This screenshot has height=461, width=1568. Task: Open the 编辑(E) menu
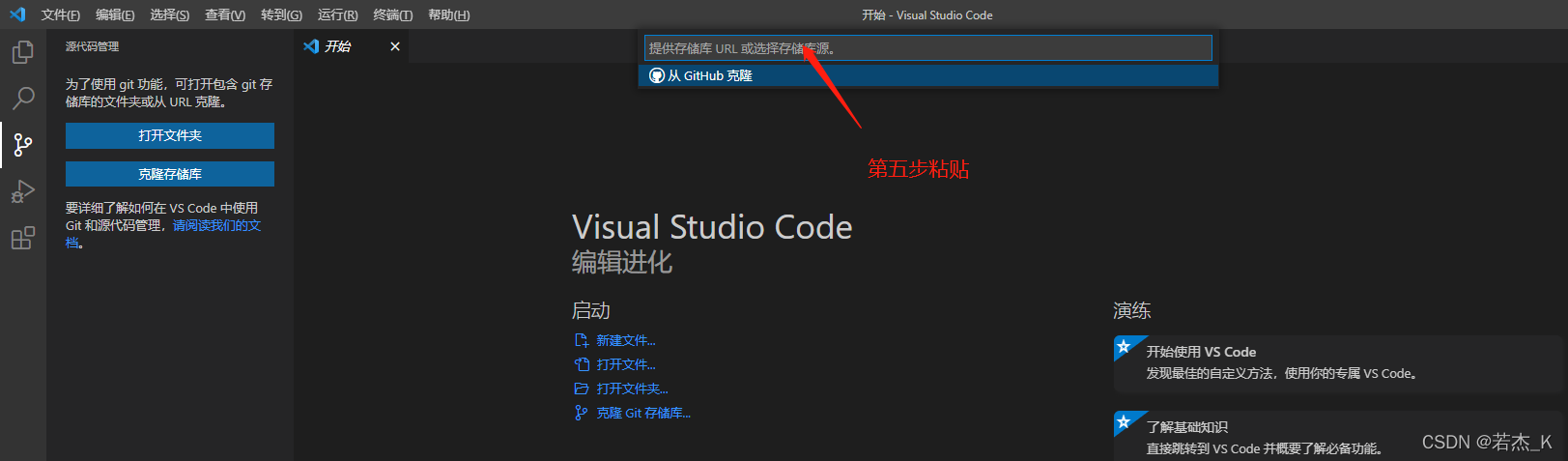(115, 14)
